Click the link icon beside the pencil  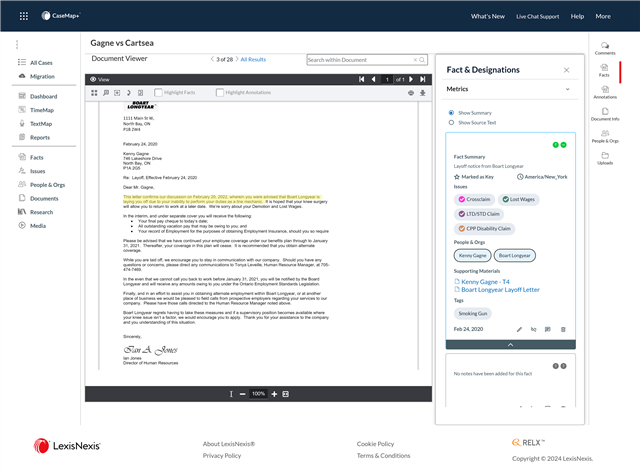[533, 329]
